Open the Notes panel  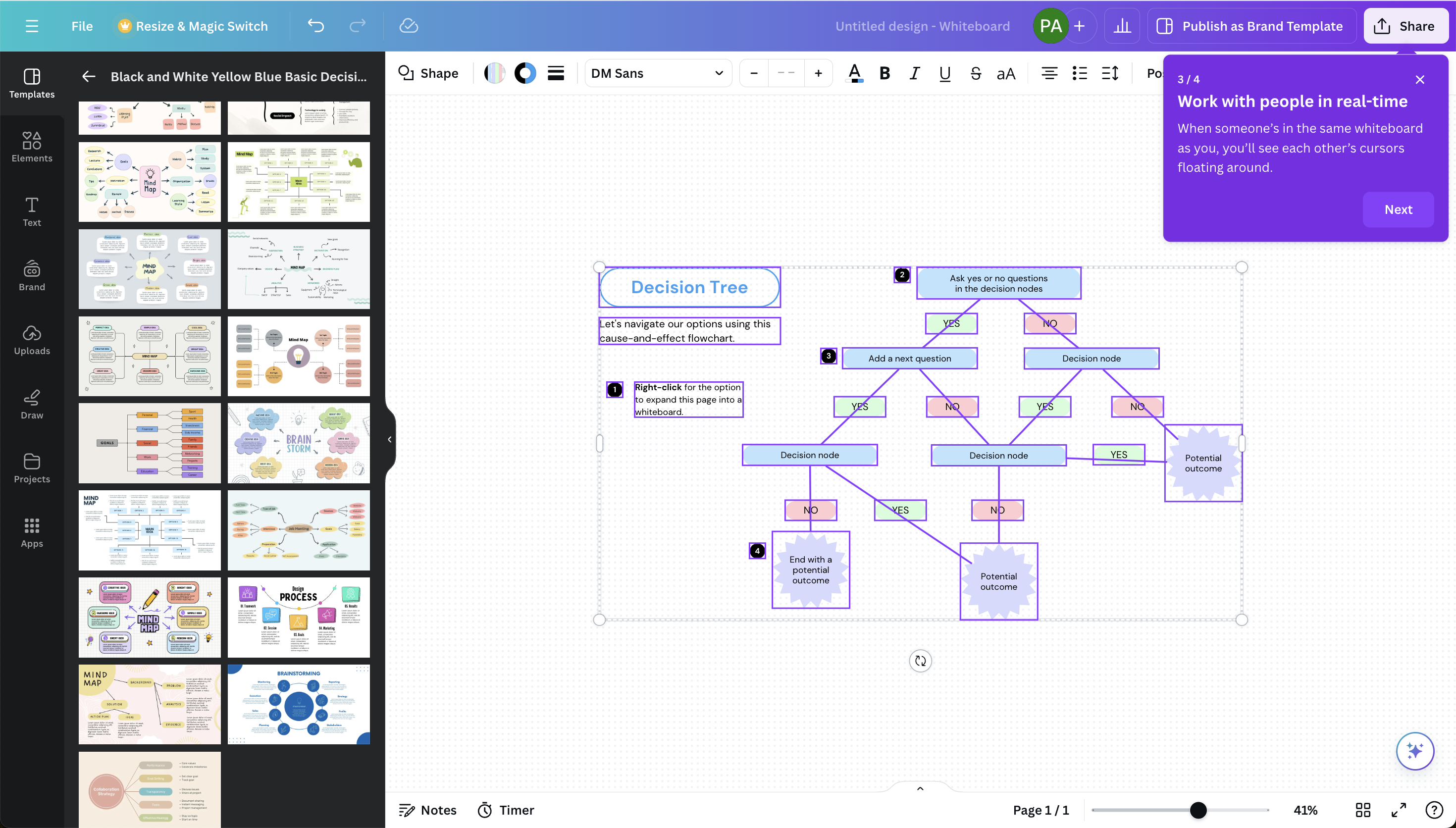[x=427, y=810]
